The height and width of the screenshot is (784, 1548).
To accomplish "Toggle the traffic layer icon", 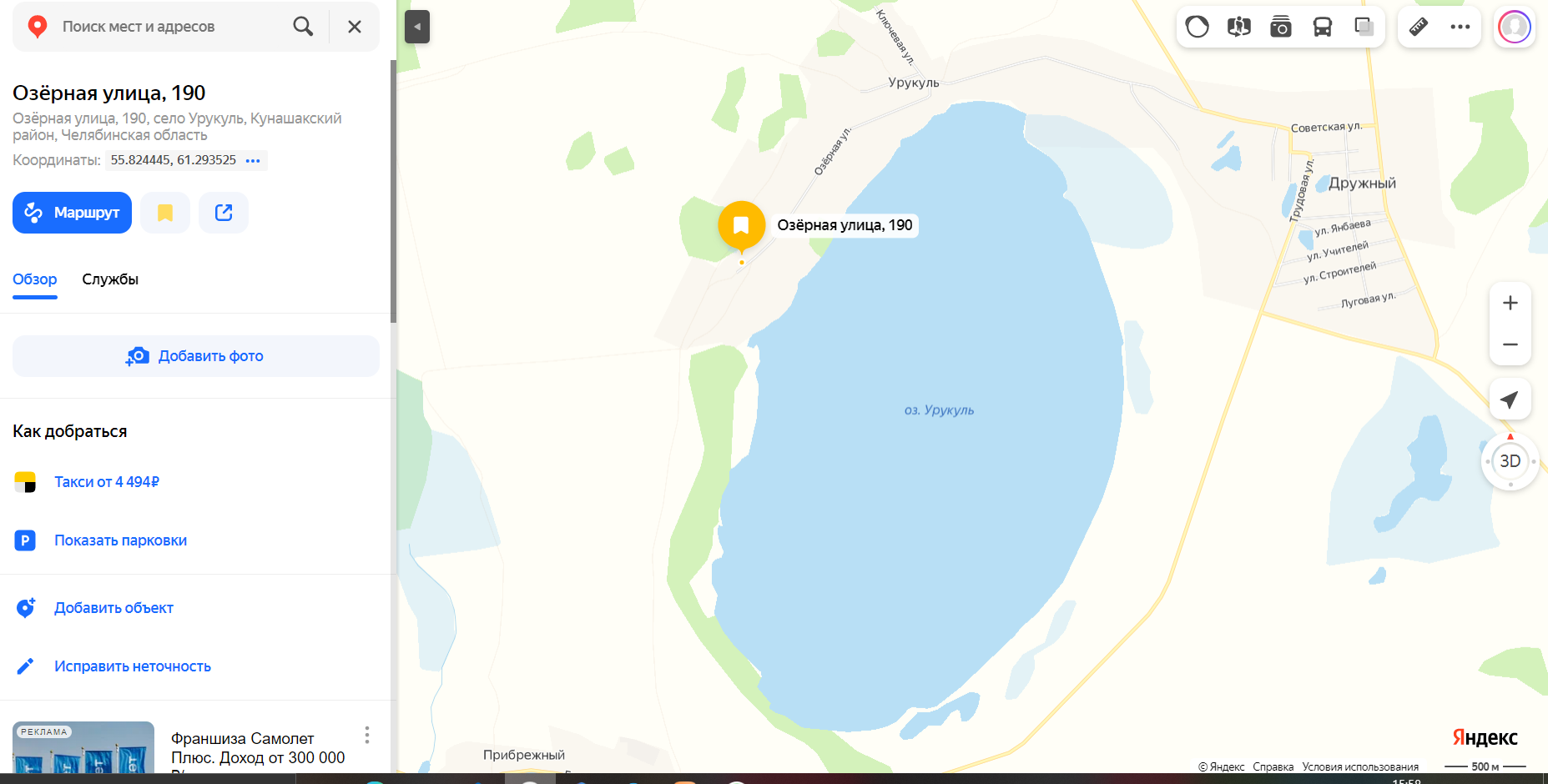I will [1198, 27].
